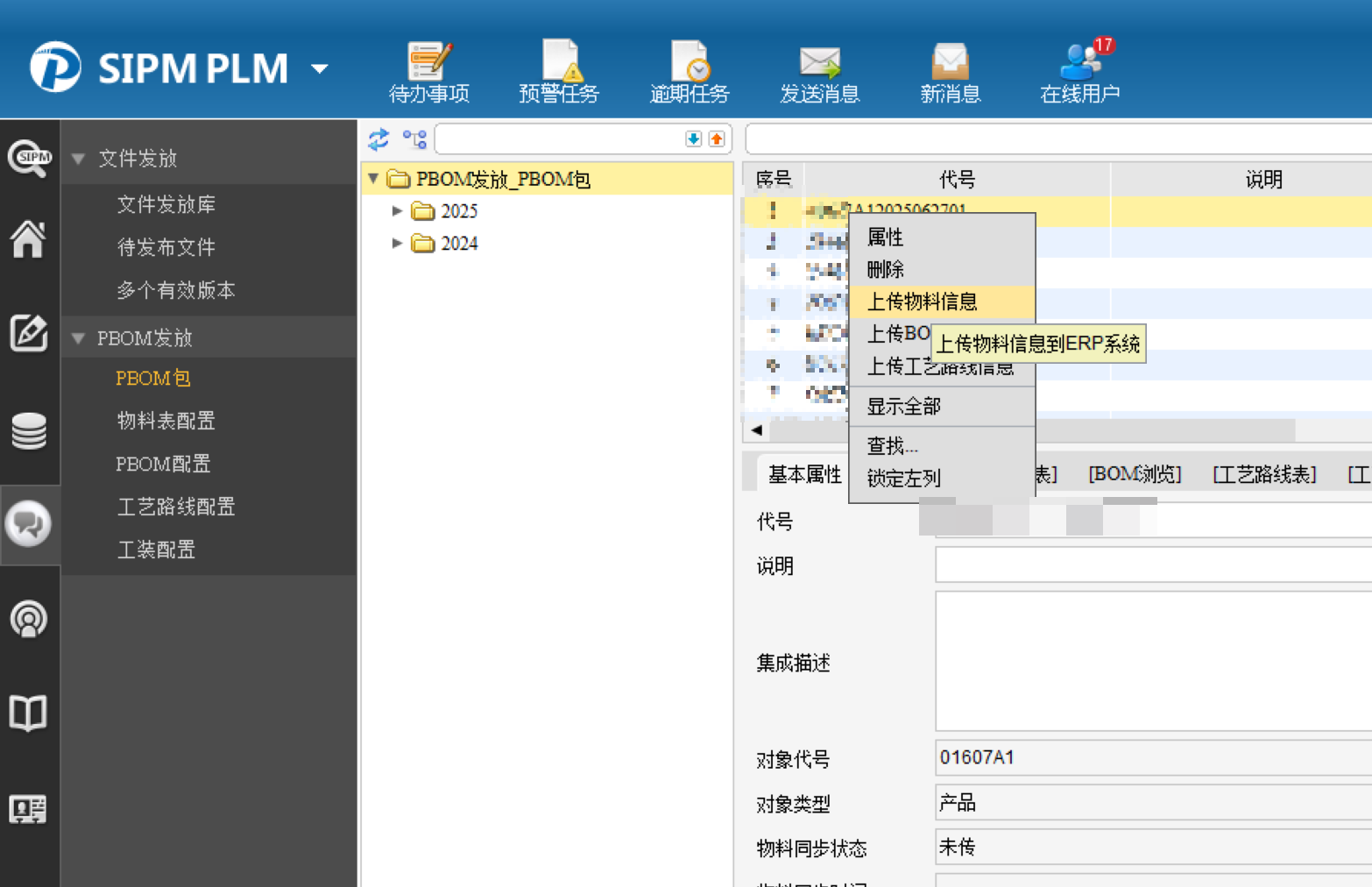1372x887 pixels.
Task: Collapse the 文件发放 section
Action: tap(79, 159)
